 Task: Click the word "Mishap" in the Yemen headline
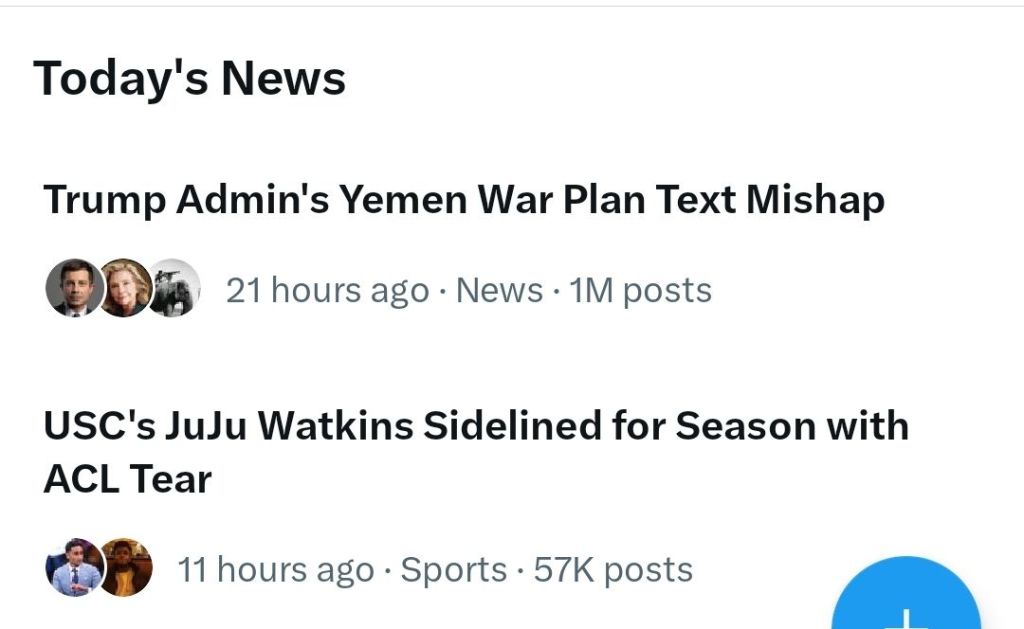[815, 200]
